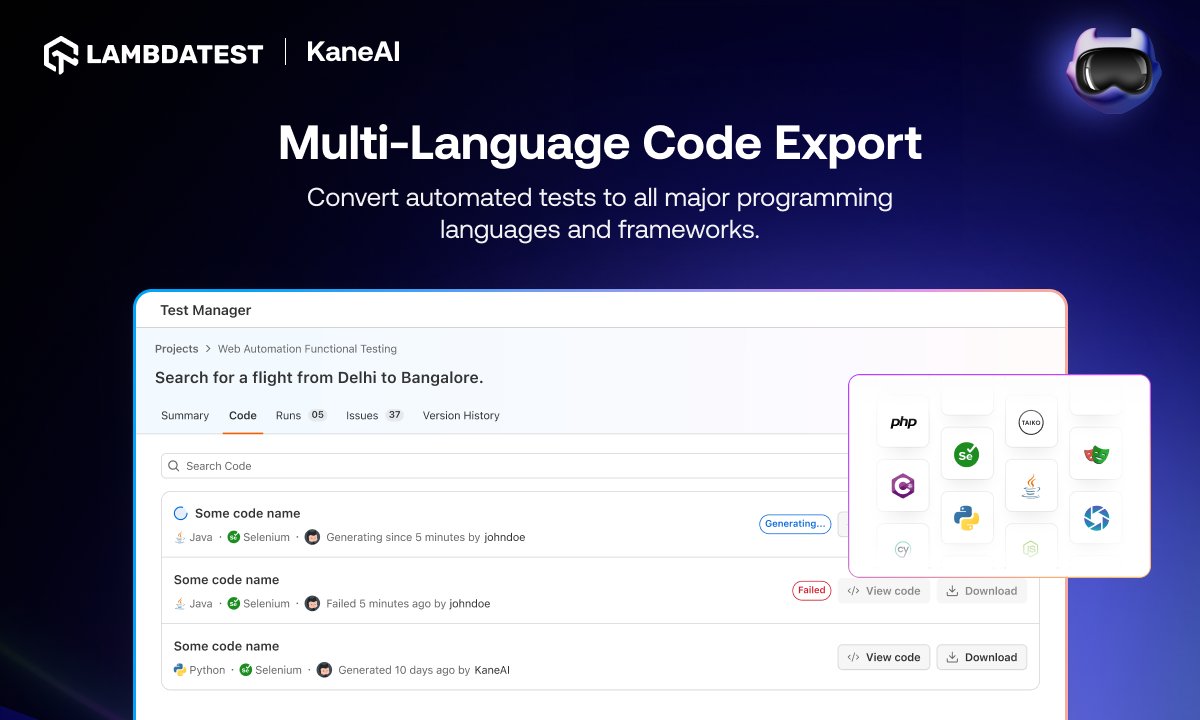Select the blue aperture framework tile

point(1096,518)
